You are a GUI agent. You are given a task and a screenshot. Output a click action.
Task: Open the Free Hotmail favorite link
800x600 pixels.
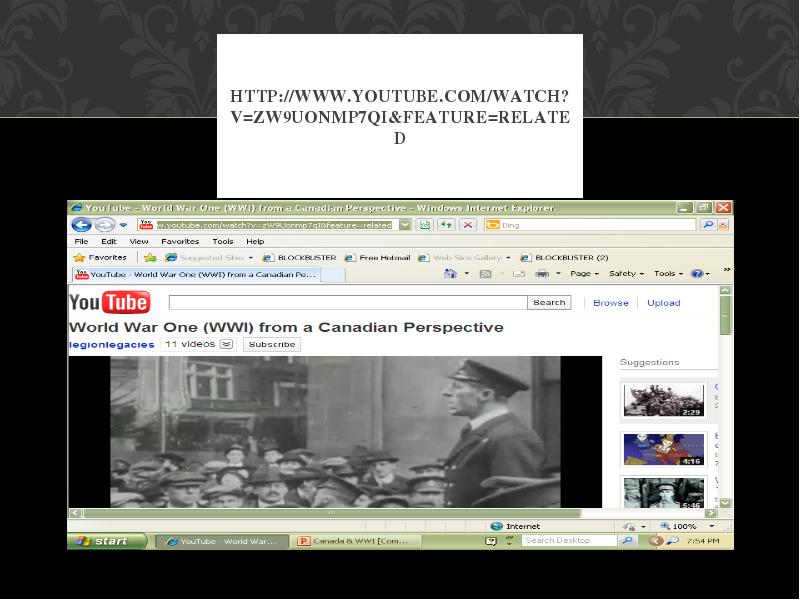pos(378,258)
